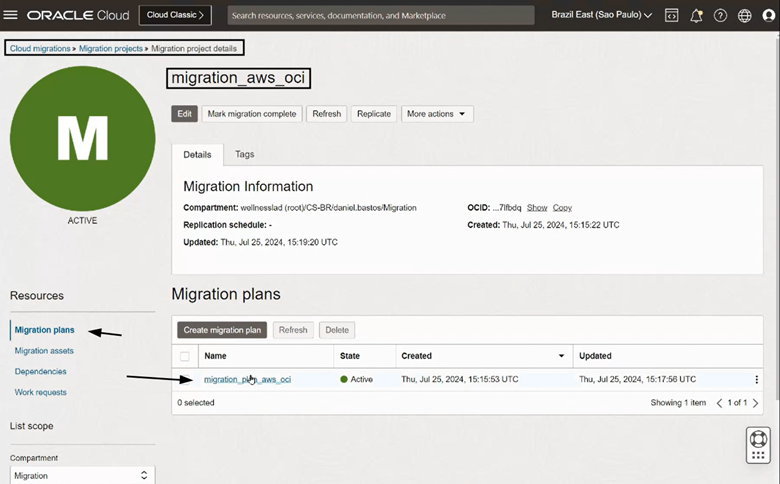Viewport: 780px width, 484px height.
Task: Open the user profile avatar menu
Action: click(769, 15)
